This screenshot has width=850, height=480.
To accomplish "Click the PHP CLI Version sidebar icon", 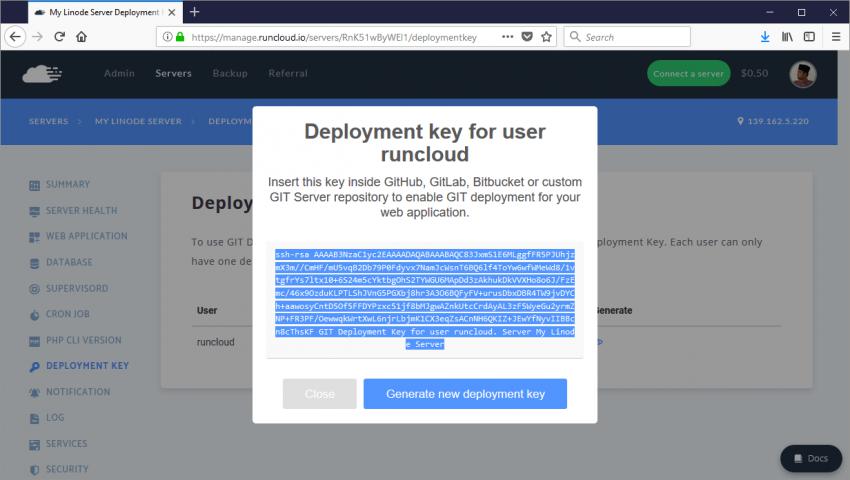I will [x=34, y=341].
